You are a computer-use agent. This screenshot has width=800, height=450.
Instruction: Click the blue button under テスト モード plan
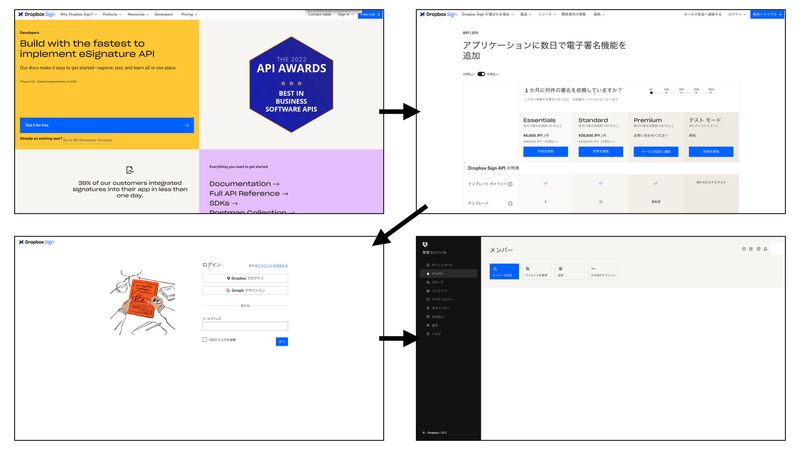click(711, 152)
